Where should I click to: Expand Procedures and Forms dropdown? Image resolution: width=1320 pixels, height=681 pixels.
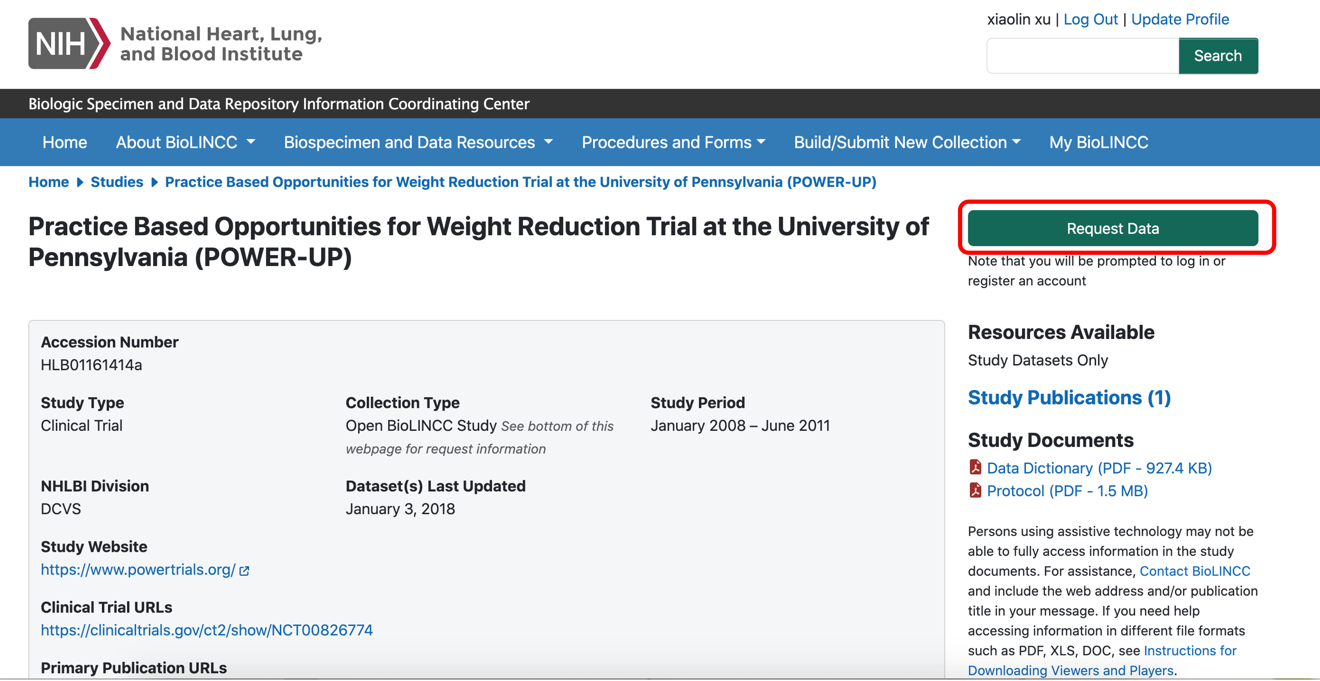point(673,142)
